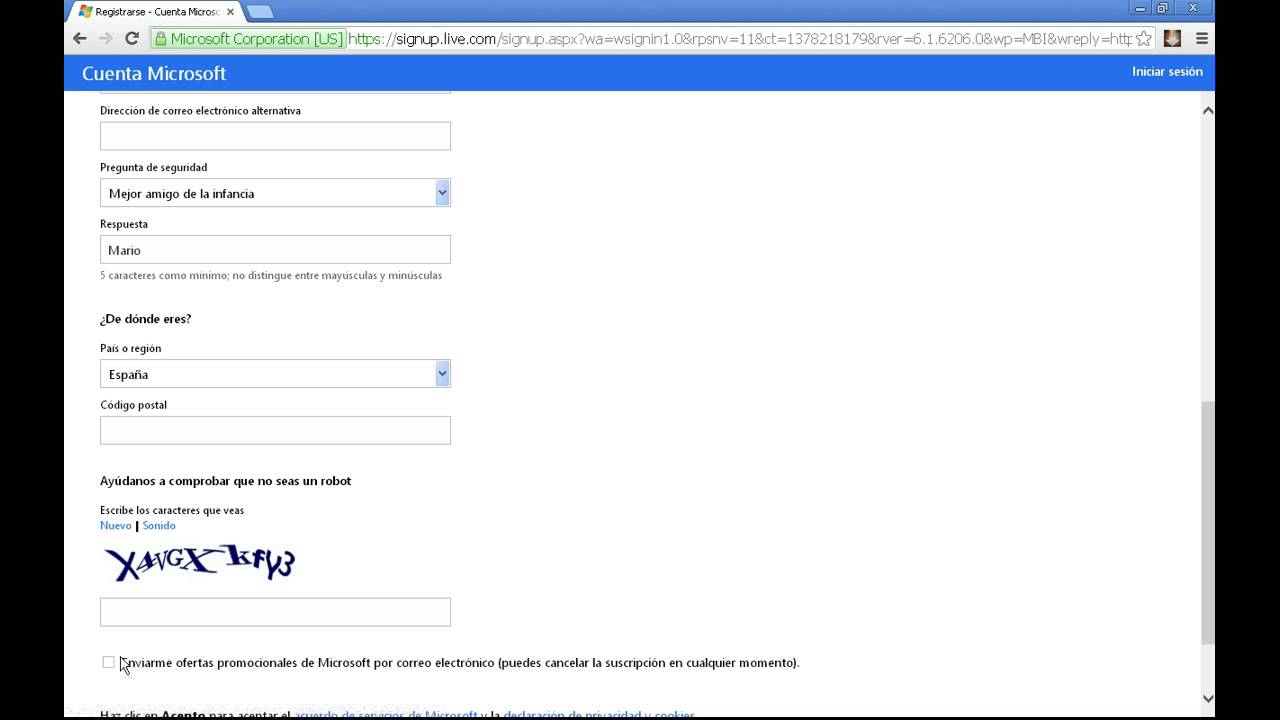Click the Cuenta Microsoft header title
This screenshot has height=720, width=1280.
[x=154, y=73]
